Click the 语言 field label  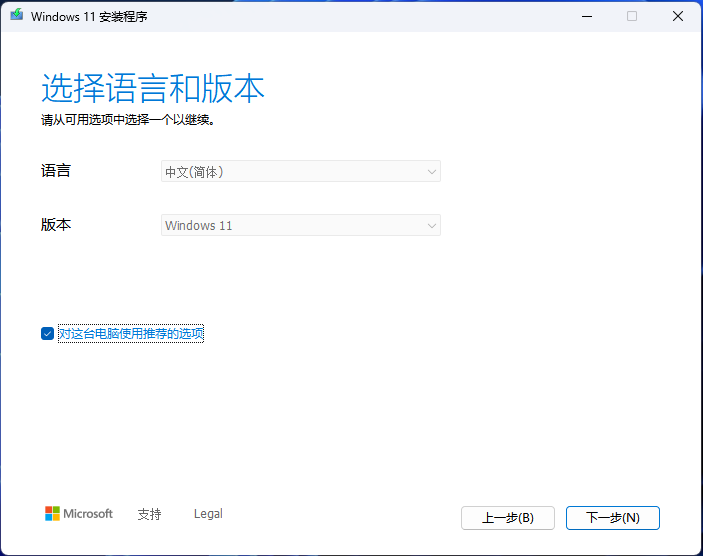click(56, 171)
